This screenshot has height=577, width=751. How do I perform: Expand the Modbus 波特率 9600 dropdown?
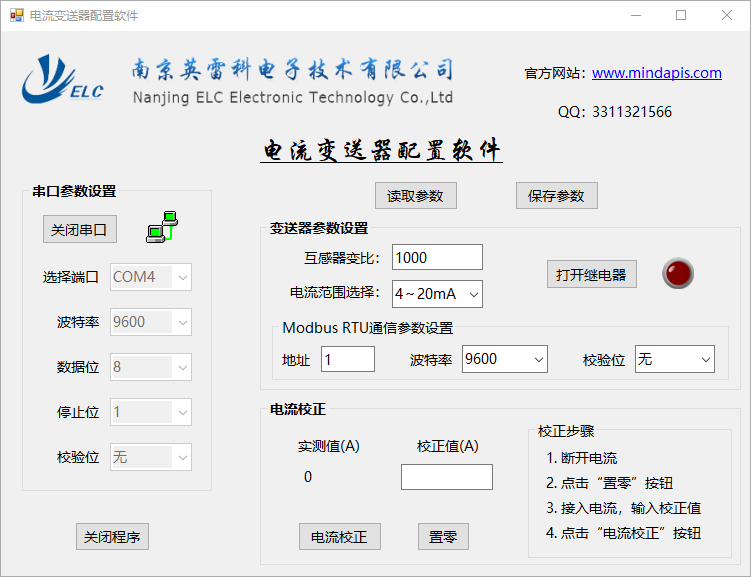click(504, 359)
